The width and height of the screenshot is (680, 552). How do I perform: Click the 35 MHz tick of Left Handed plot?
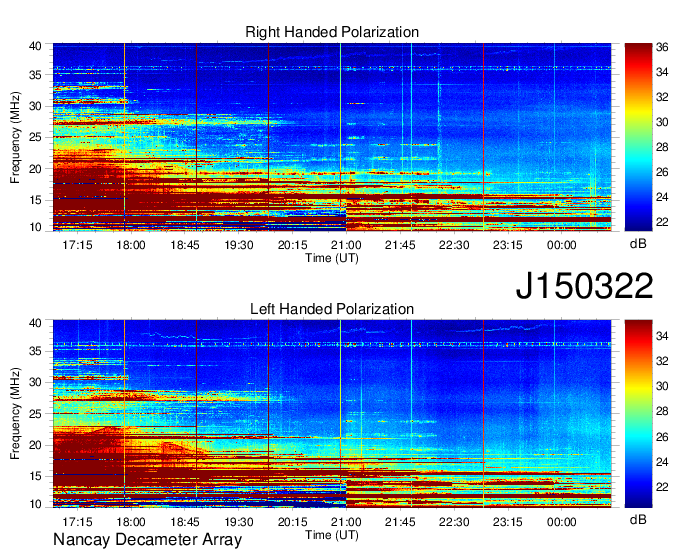35,351
